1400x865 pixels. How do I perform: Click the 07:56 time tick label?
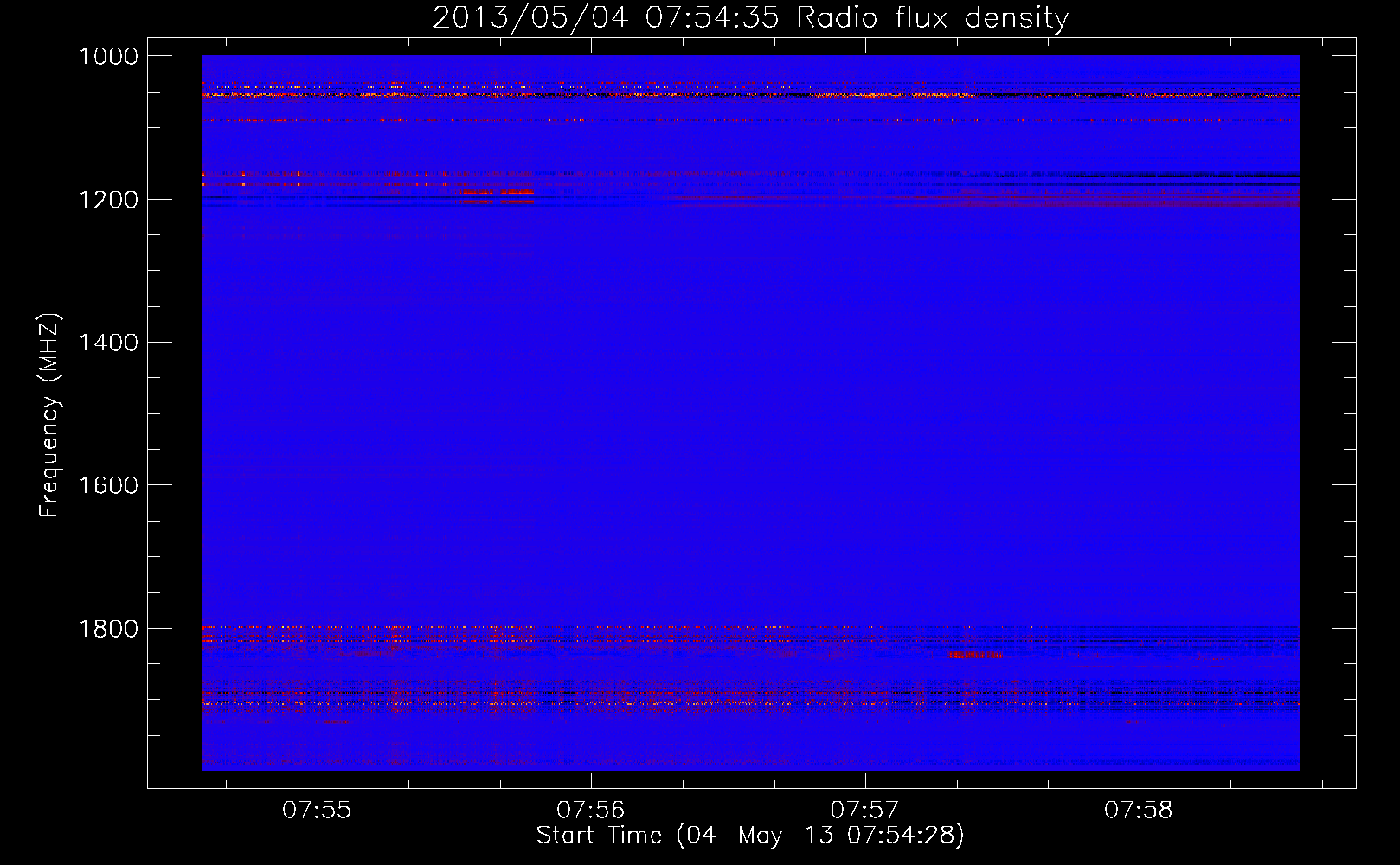[x=591, y=810]
